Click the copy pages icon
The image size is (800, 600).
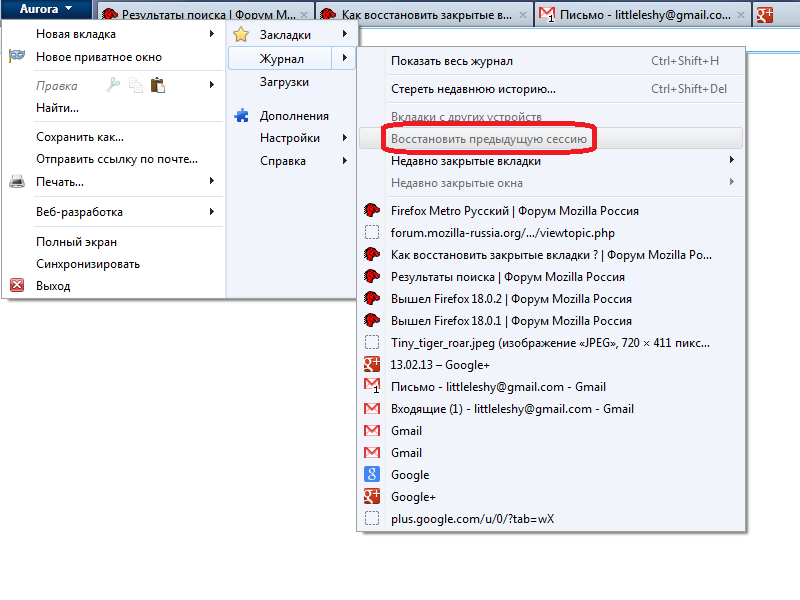[136, 85]
